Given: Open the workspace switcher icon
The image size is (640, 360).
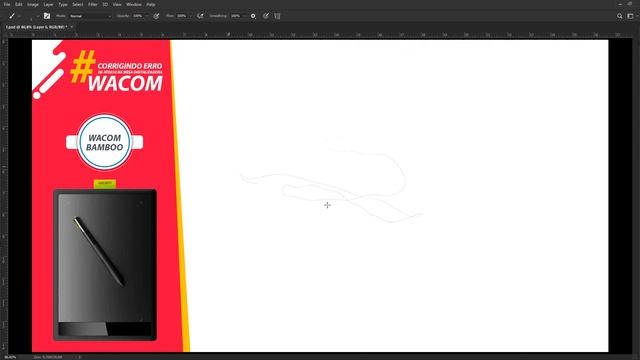Looking at the screenshot, I should click(x=631, y=16).
